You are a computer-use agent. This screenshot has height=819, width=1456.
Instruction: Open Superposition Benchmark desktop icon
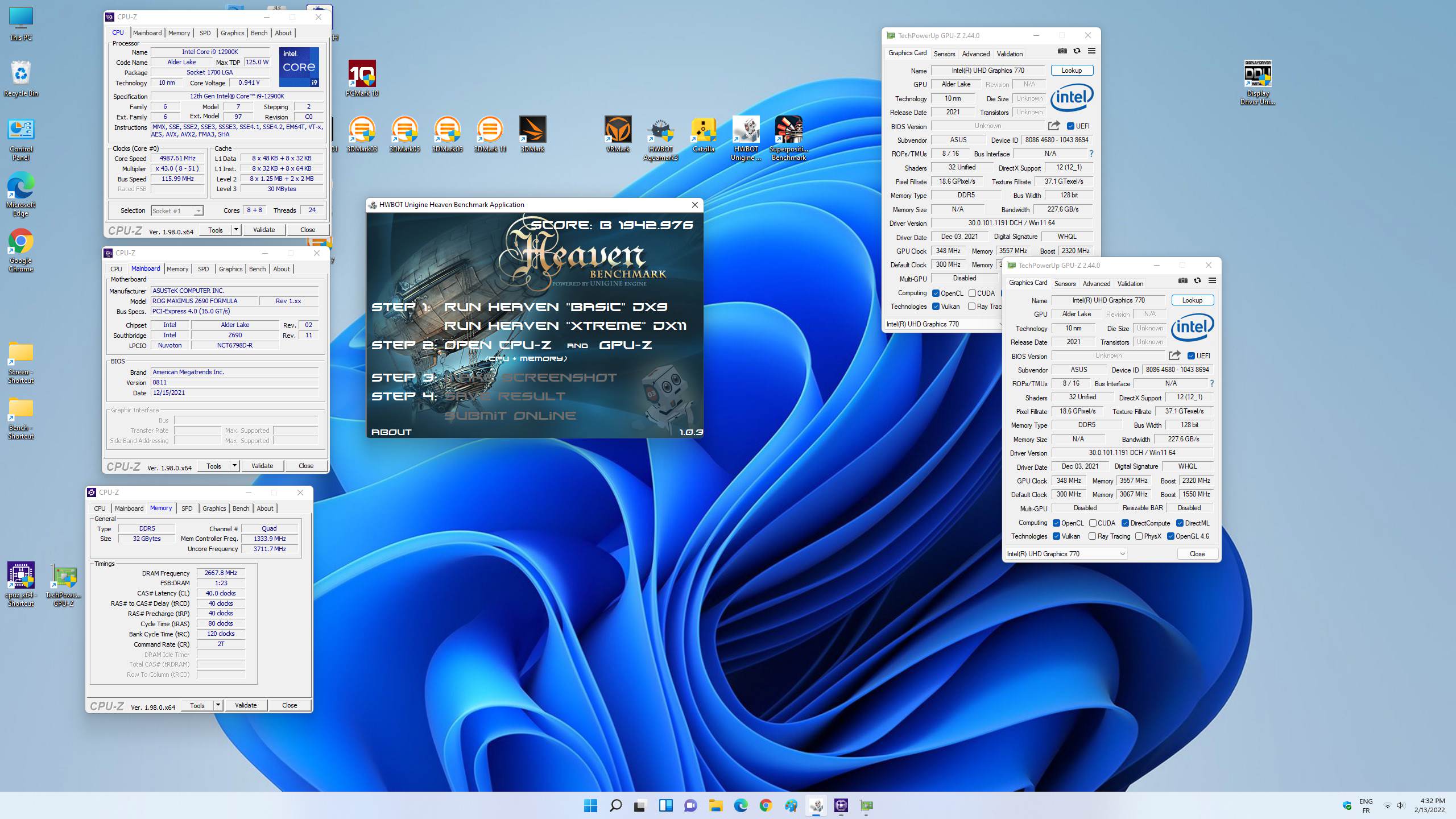(788, 138)
